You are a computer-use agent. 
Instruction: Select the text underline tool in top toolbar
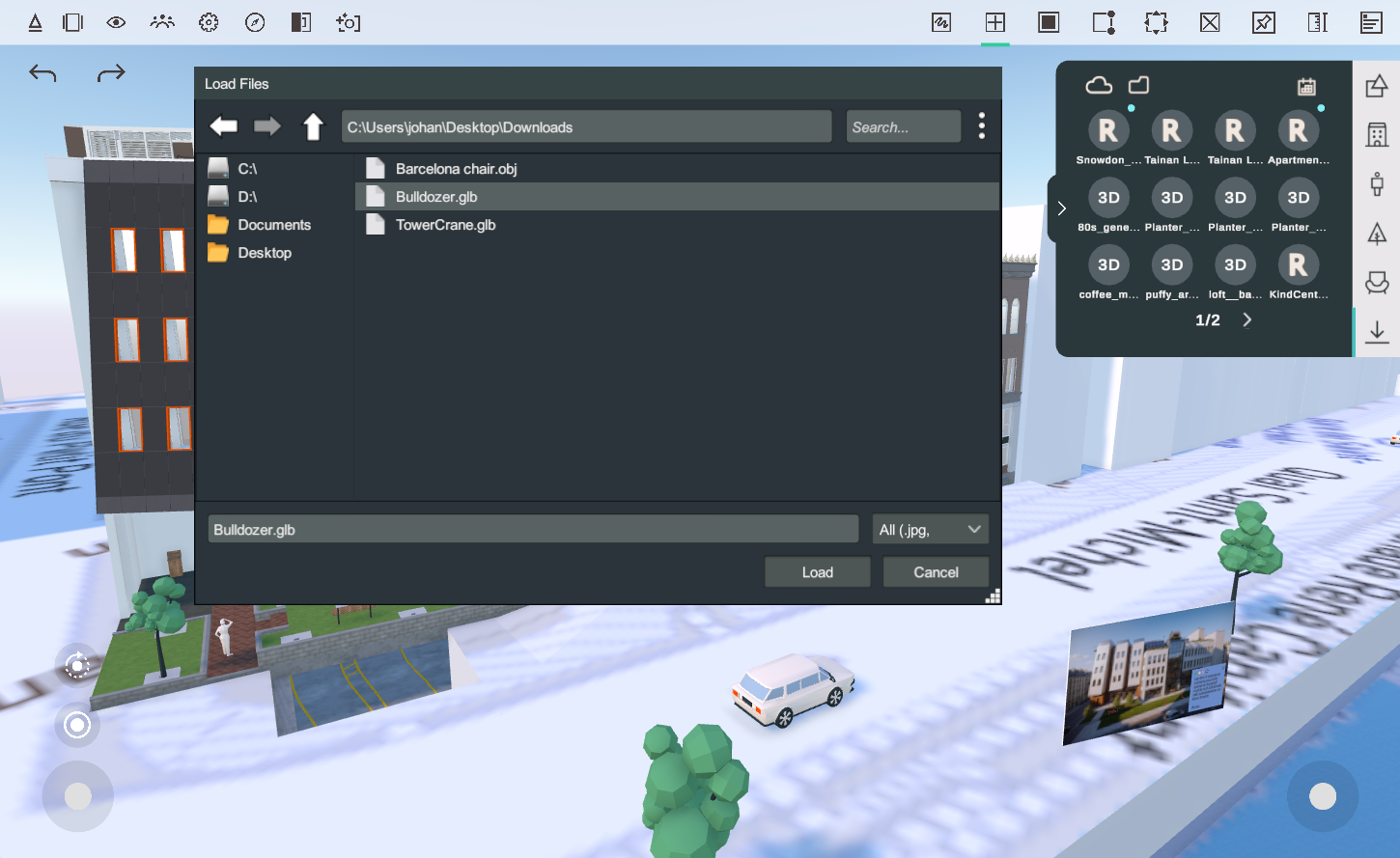click(x=35, y=22)
